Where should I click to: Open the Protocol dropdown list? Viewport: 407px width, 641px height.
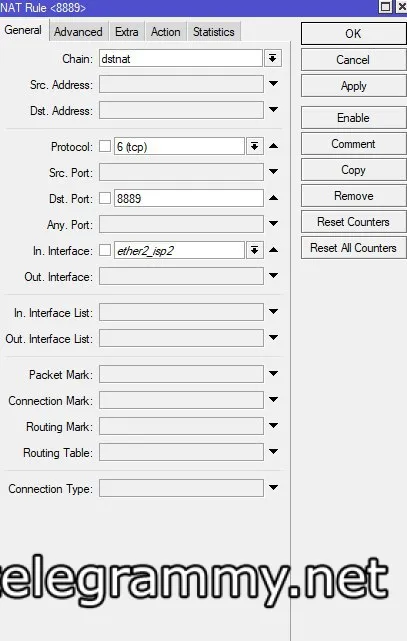coord(254,146)
